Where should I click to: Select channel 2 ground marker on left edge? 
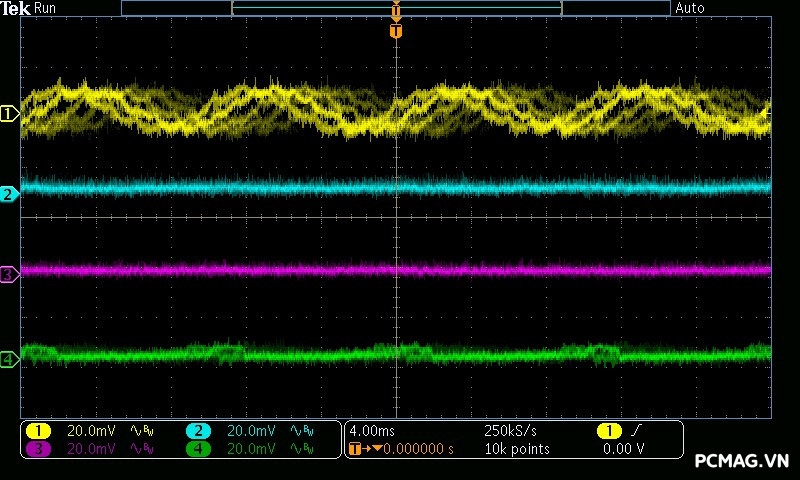[9, 194]
